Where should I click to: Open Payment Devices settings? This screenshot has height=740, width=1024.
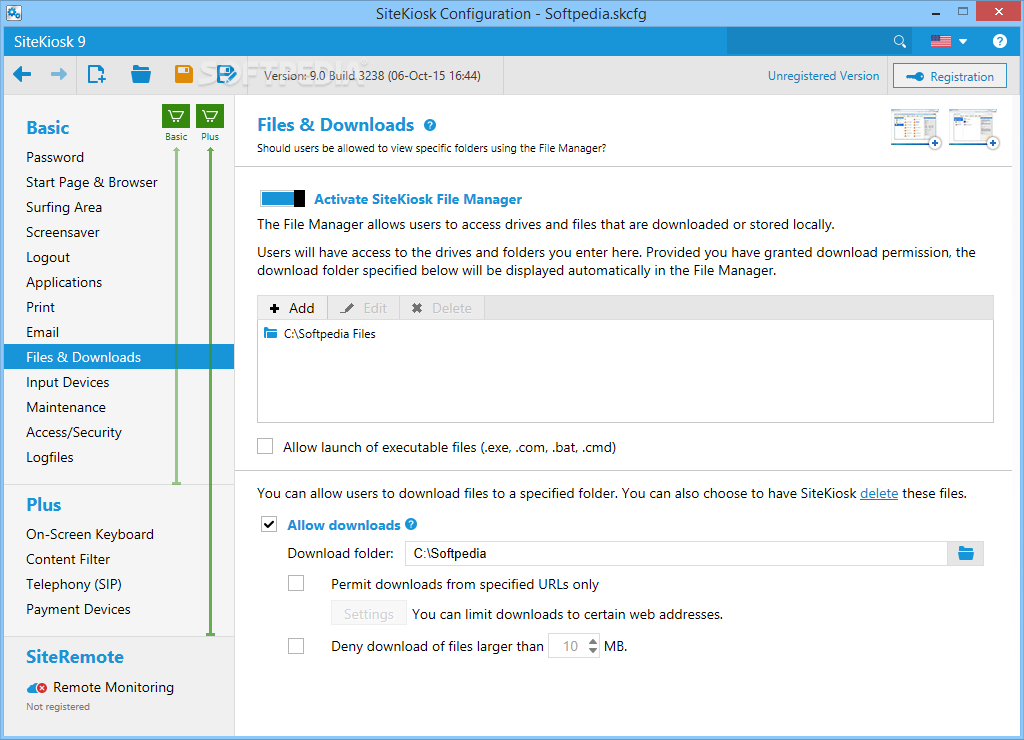pos(78,609)
